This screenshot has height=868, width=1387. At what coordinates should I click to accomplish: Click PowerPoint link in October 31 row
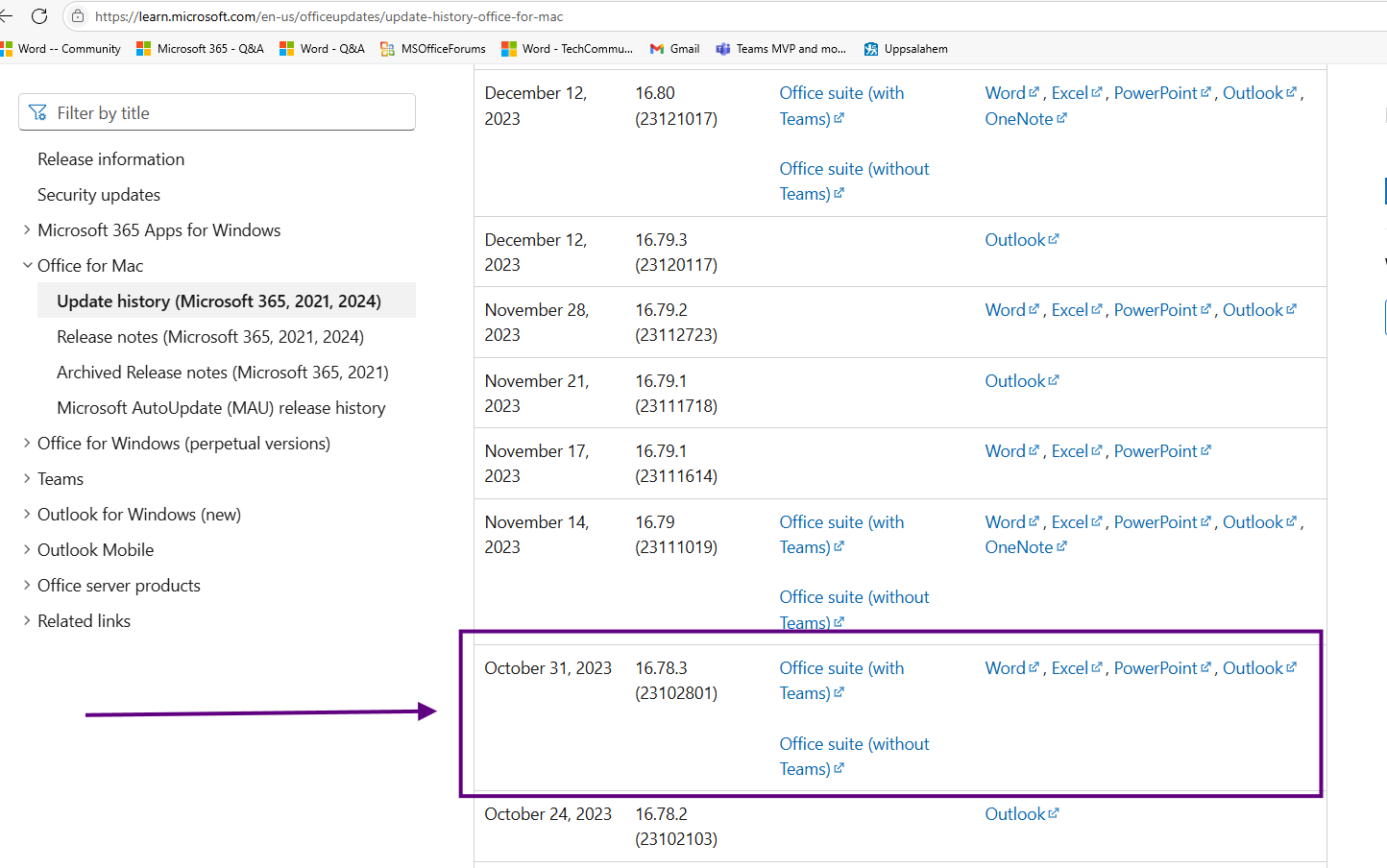(1162, 668)
